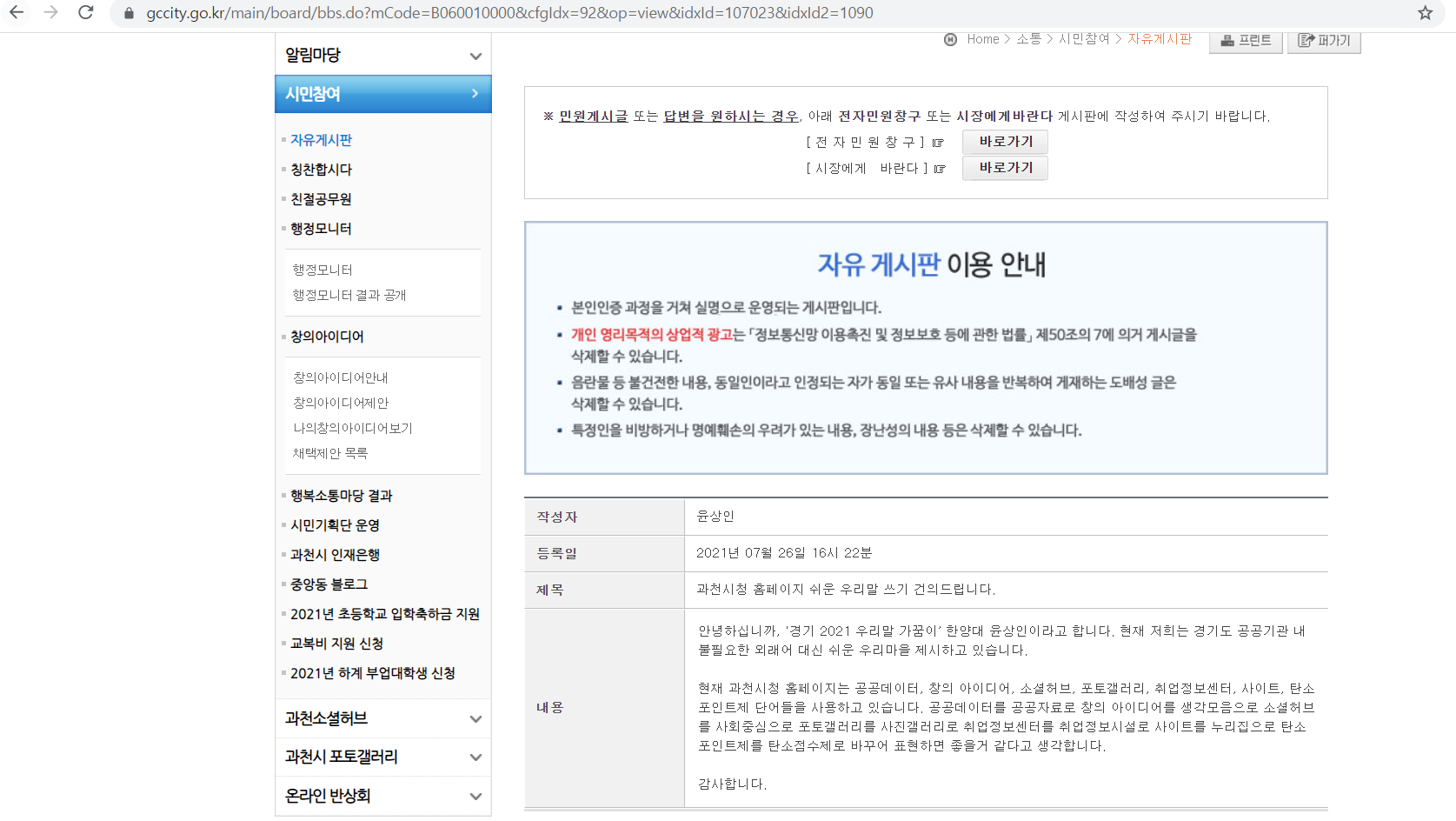The height and width of the screenshot is (821, 1456).
Task: Click 바로가기 button for 시장에게 바란다
Action: pos(1005,168)
